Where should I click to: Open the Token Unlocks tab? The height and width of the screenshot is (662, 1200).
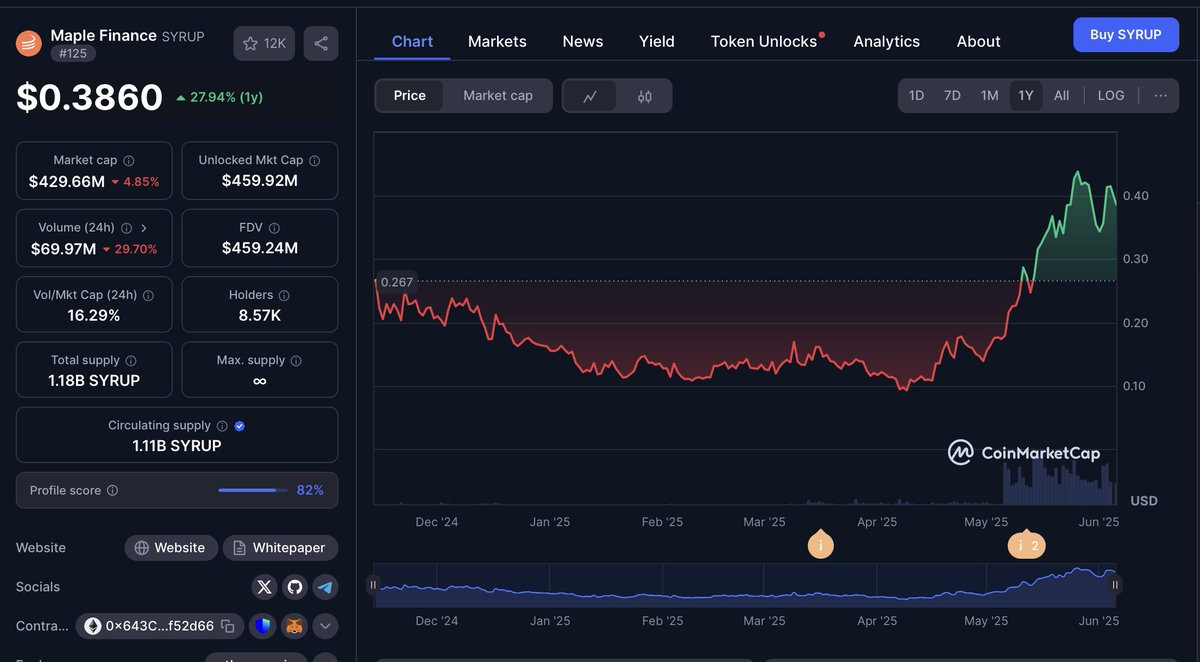pos(764,41)
